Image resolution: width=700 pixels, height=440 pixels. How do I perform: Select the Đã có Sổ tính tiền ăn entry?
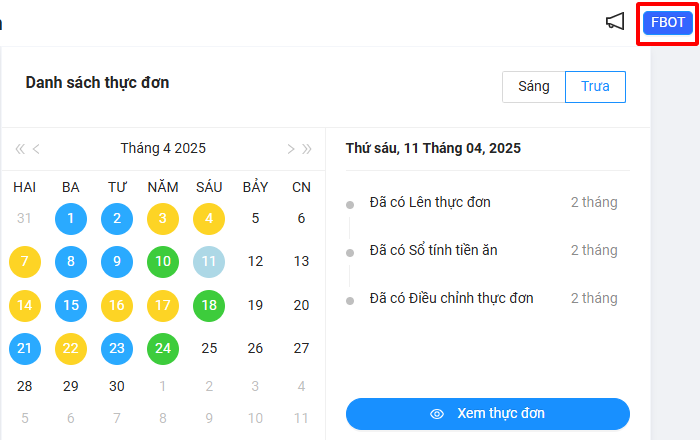tap(433, 250)
